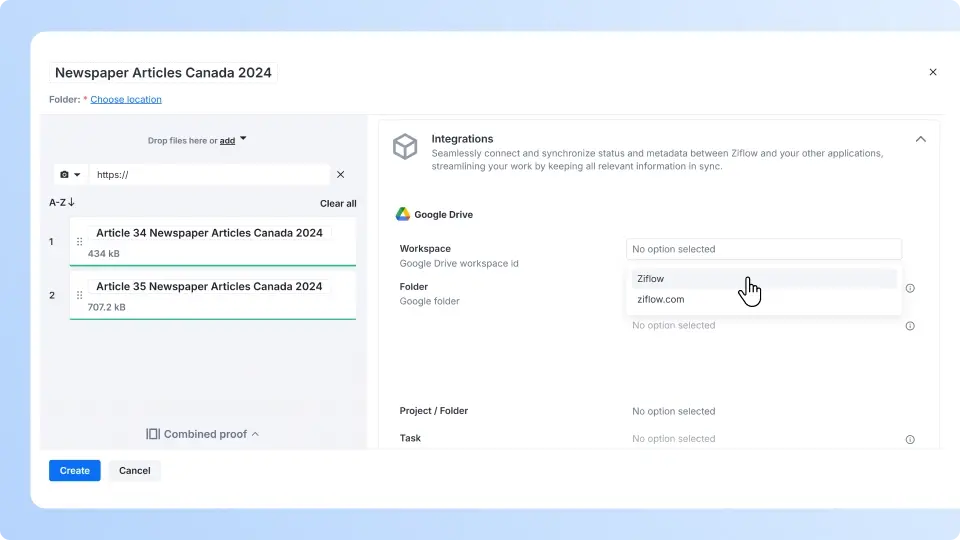This screenshot has width=960, height=540.
Task: Select Ziflow from workspace options
Action: 651,279
